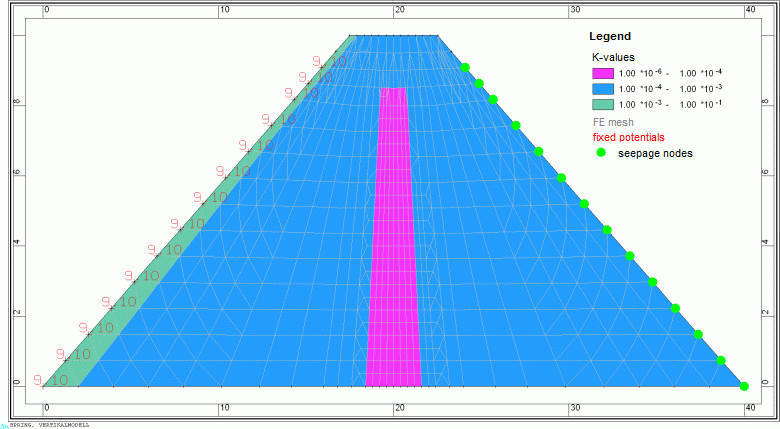Click the magenta core zone of the dam
The image size is (780, 429).
[x=394, y=250]
